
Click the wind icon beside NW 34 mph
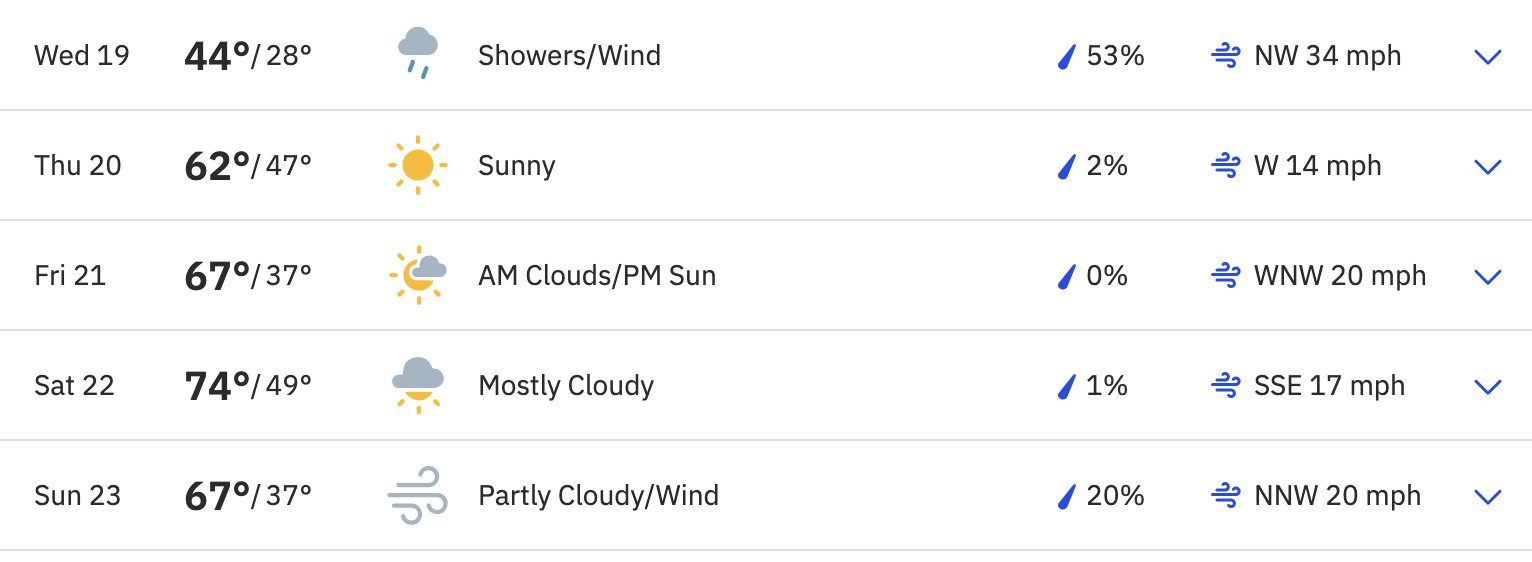(x=1226, y=56)
